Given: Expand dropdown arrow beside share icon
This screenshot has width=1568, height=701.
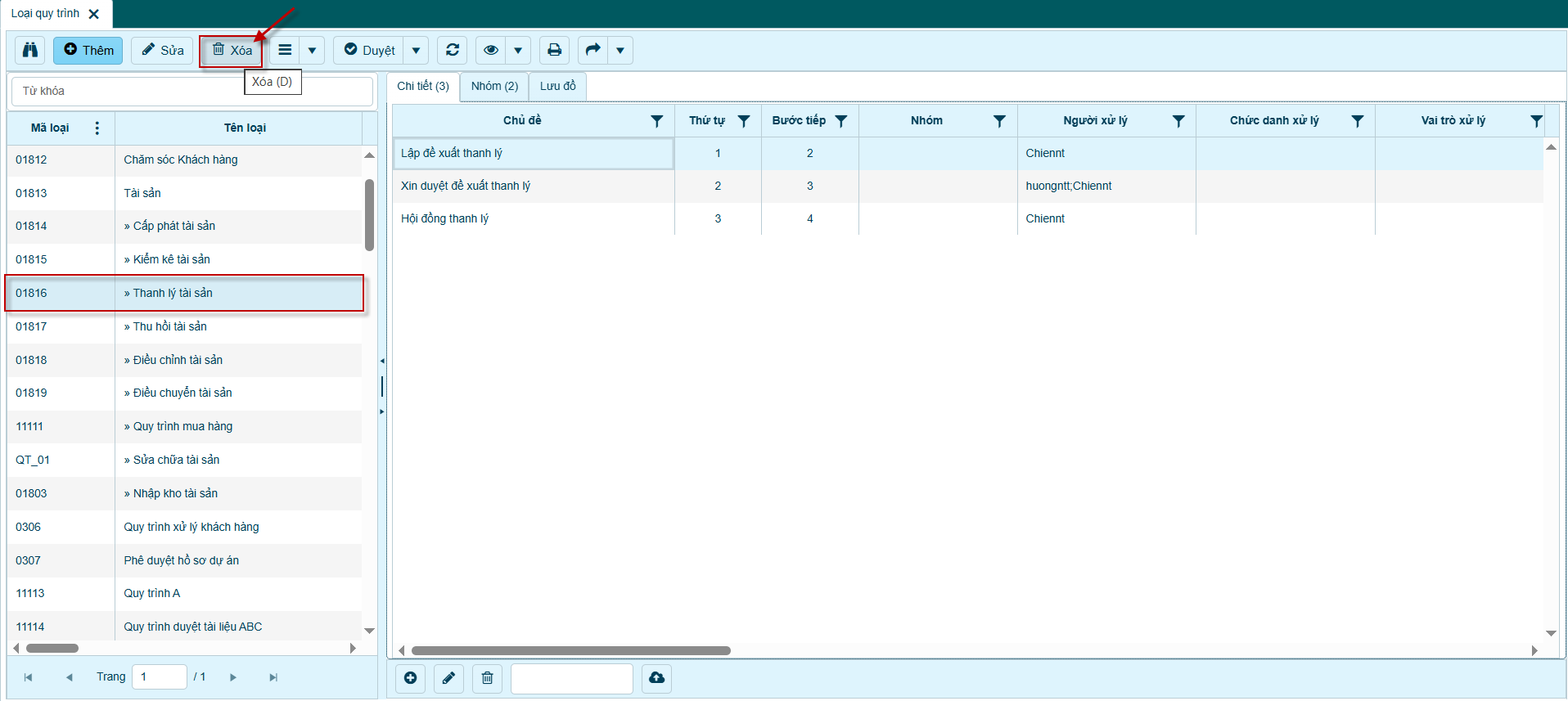Looking at the screenshot, I should pos(620,50).
